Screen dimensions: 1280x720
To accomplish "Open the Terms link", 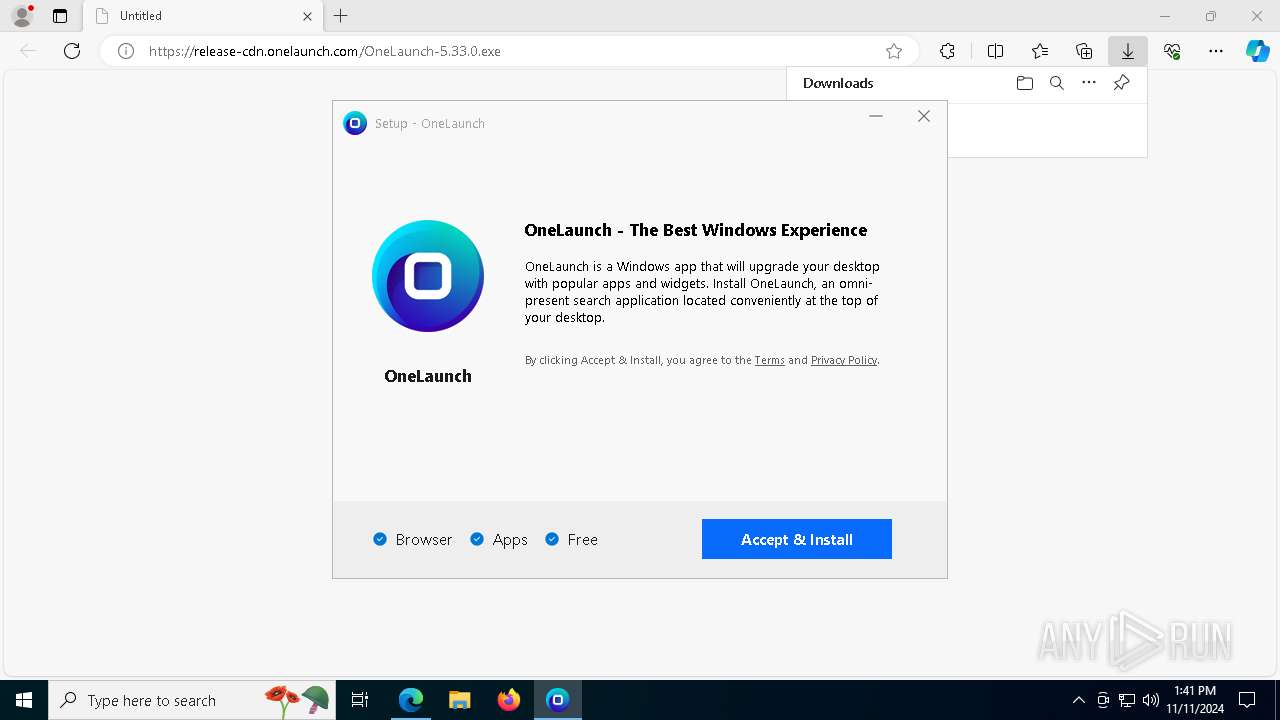I will pos(769,360).
